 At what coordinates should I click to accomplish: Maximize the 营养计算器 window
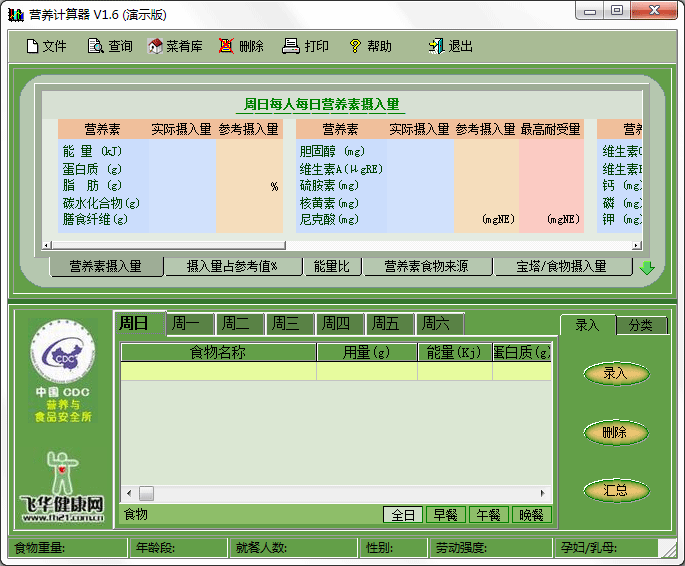(617, 11)
